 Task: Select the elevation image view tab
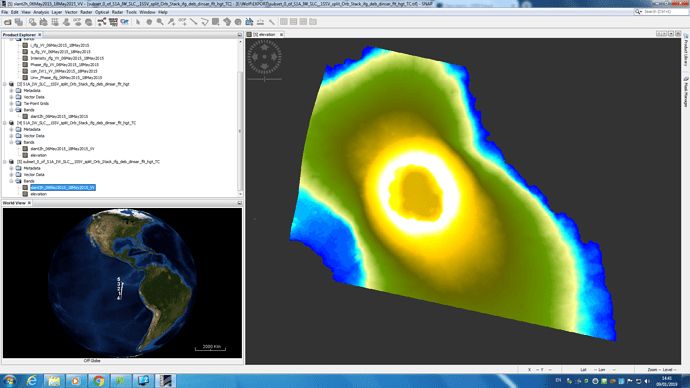point(264,34)
